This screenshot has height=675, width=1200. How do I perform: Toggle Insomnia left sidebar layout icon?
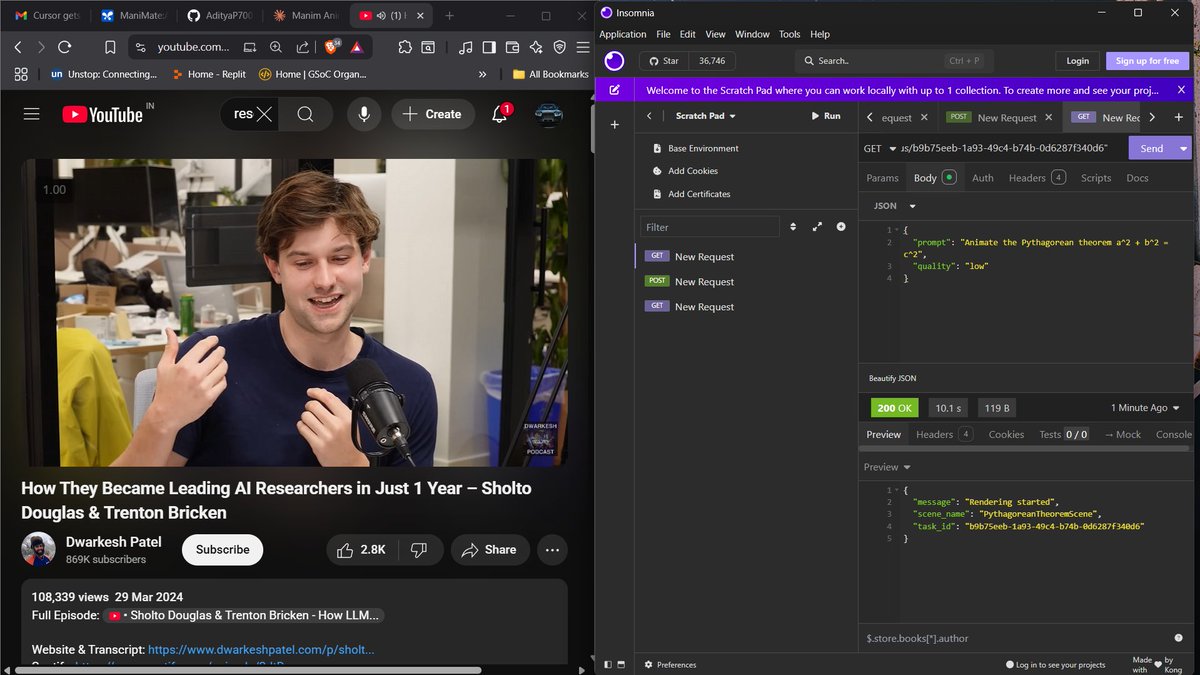pos(608,664)
